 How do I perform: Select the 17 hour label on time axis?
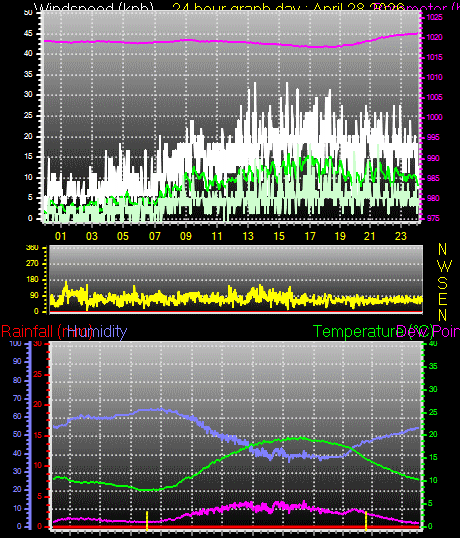(310, 236)
